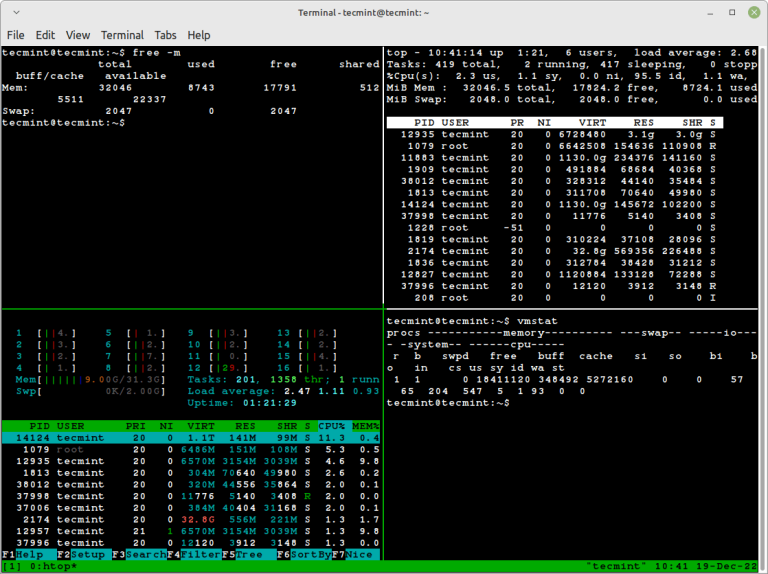This screenshot has width=768, height=574.
Task: Open the View menu
Action: click(78, 35)
